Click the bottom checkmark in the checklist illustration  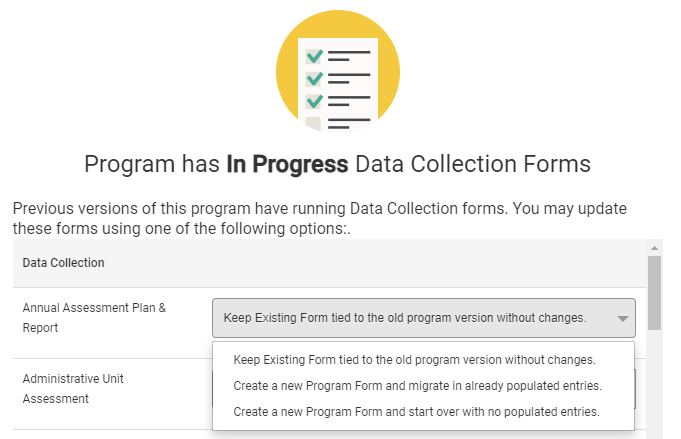(315, 101)
